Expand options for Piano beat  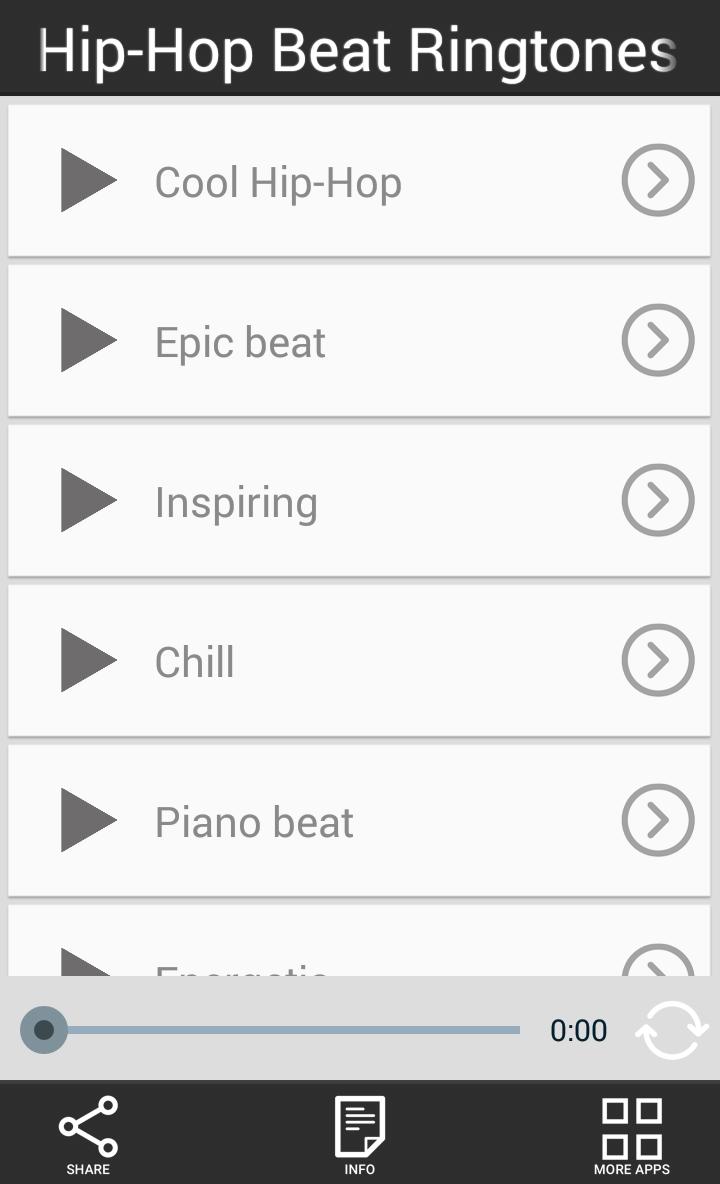tap(657, 820)
